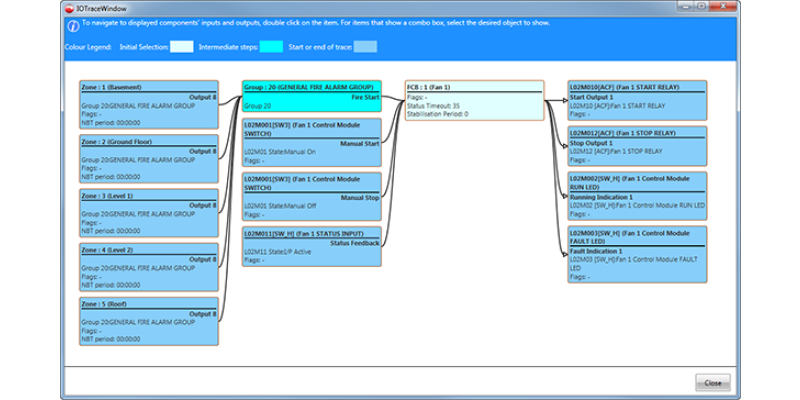Image resolution: width=800 pixels, height=400 pixels.
Task: Click the Start or end of trace swatch
Action: pyautogui.click(x=366, y=46)
